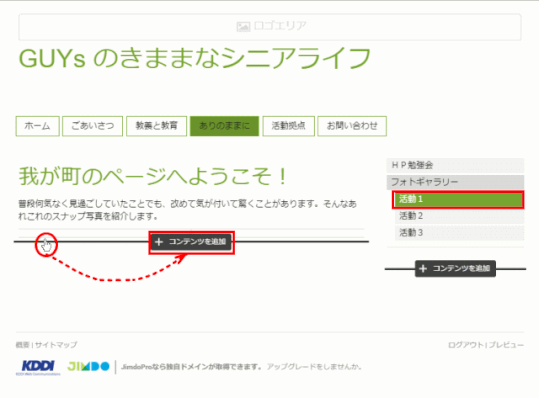This screenshot has height=398, width=539.
Task: Open the お問い合わせ navigation tab
Action: click(352, 126)
